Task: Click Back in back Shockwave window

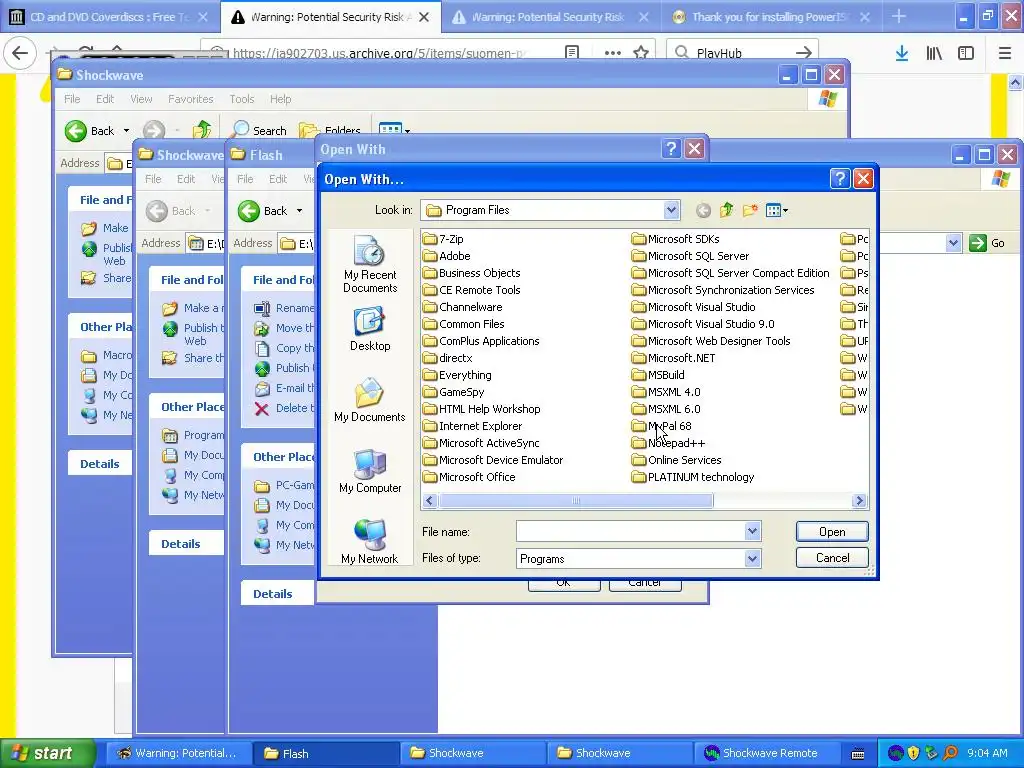Action: coord(90,131)
